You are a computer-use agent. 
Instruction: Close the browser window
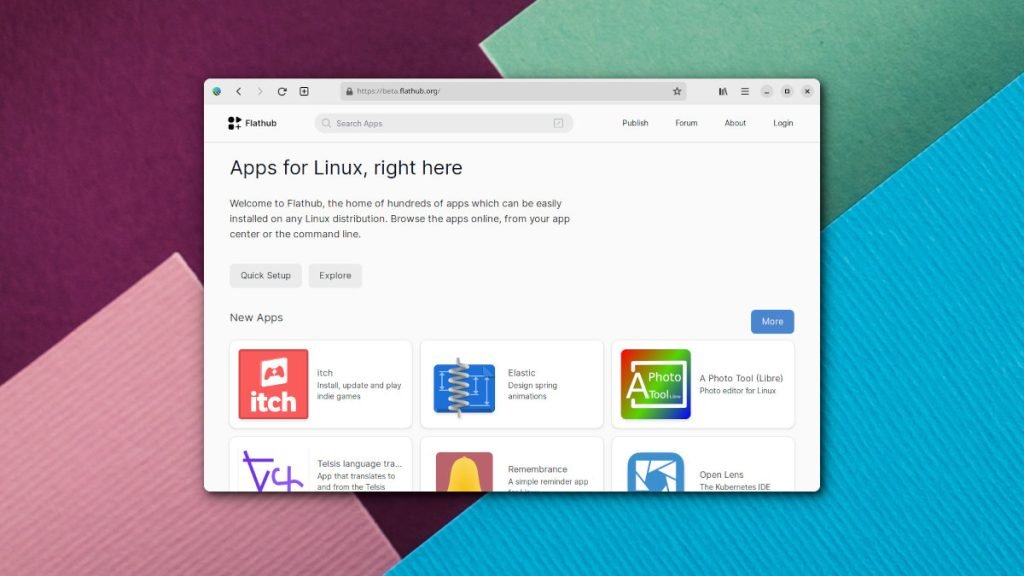807,91
